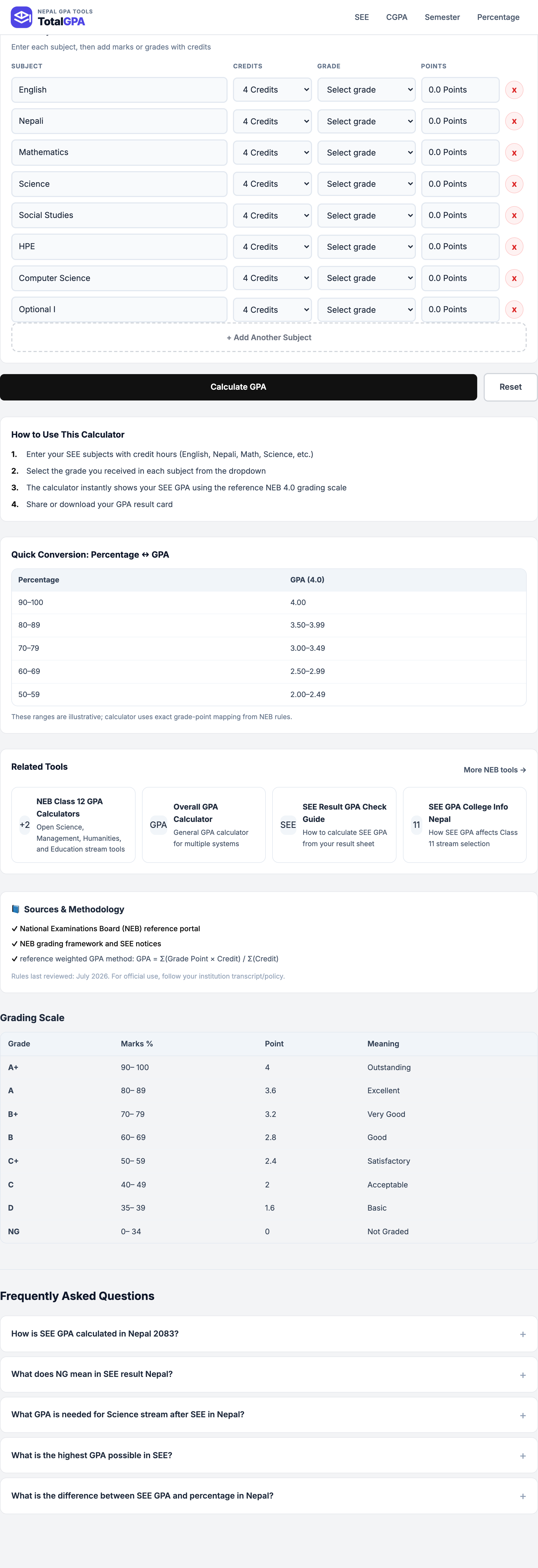Click the SEE icon on Result Check card
Image resolution: width=538 pixels, height=1568 pixels.
pyautogui.click(x=288, y=825)
